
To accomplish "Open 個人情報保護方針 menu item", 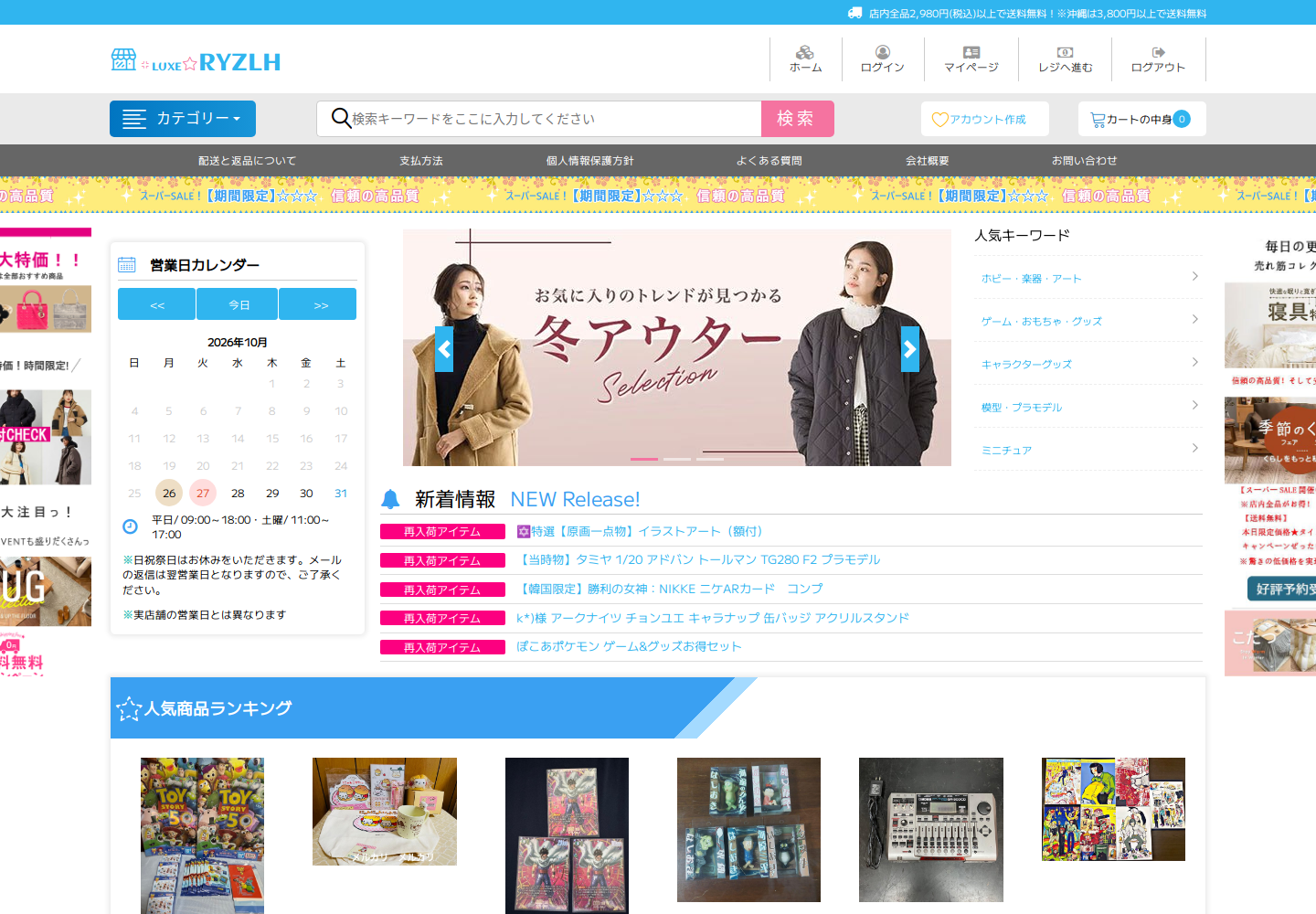I will pyautogui.click(x=590, y=161).
